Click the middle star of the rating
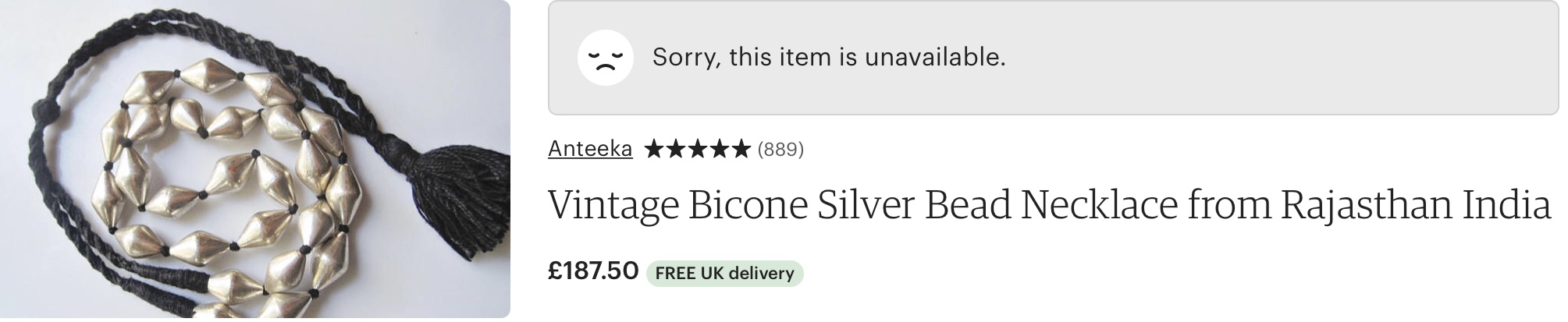 click(697, 149)
